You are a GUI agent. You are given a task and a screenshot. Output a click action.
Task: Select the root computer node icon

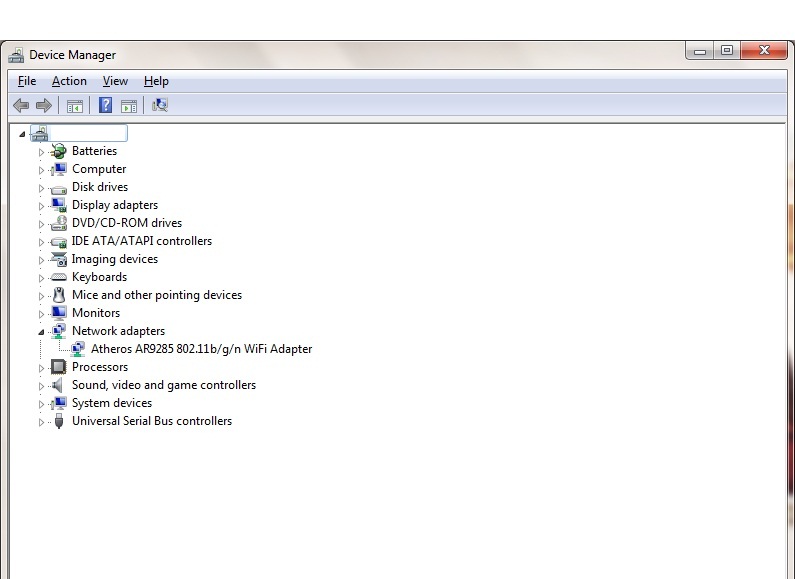(x=40, y=133)
